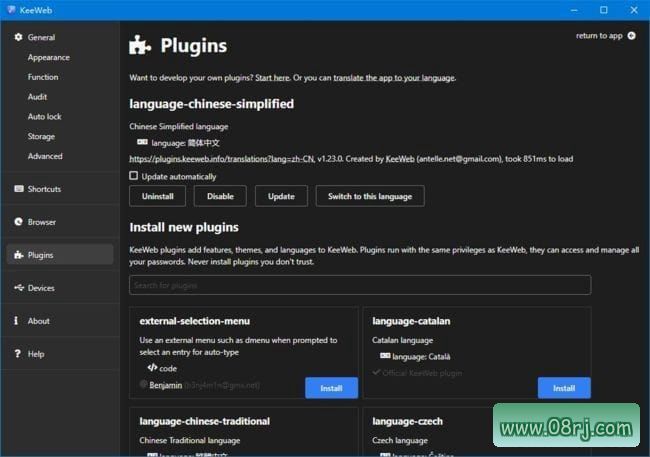
Task: Click the Help question mark icon
Action: (x=17, y=354)
